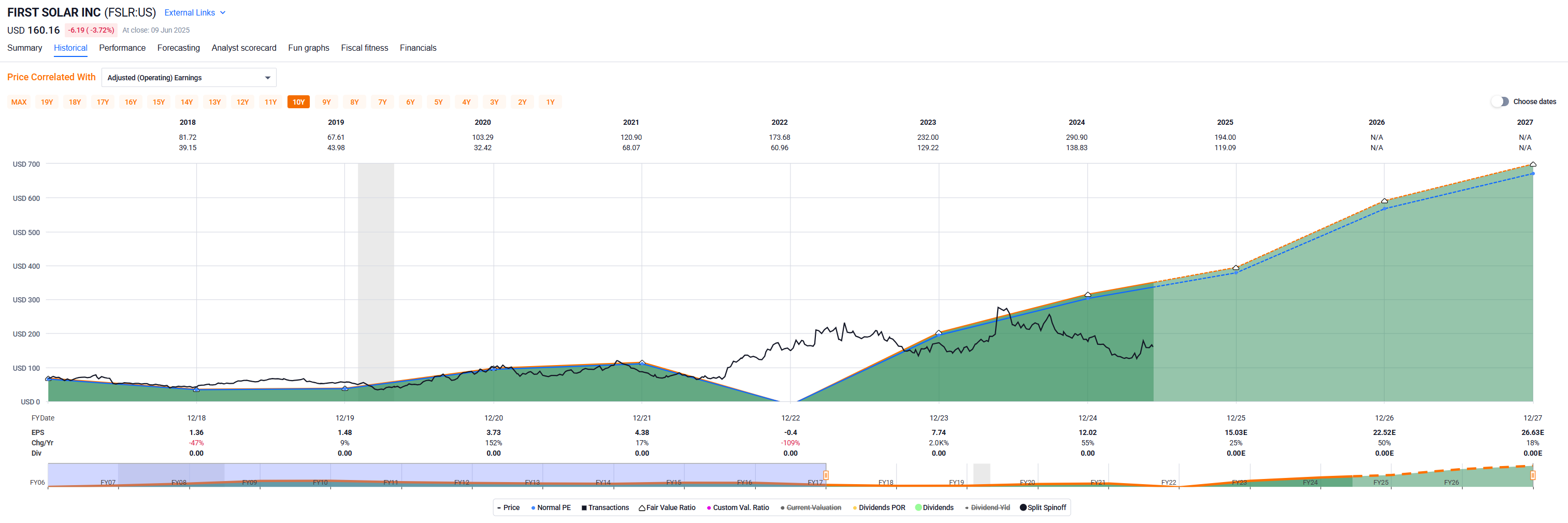Viewport: 1568px width, 523px height.
Task: Switch chart to 8Y range
Action: tap(355, 102)
